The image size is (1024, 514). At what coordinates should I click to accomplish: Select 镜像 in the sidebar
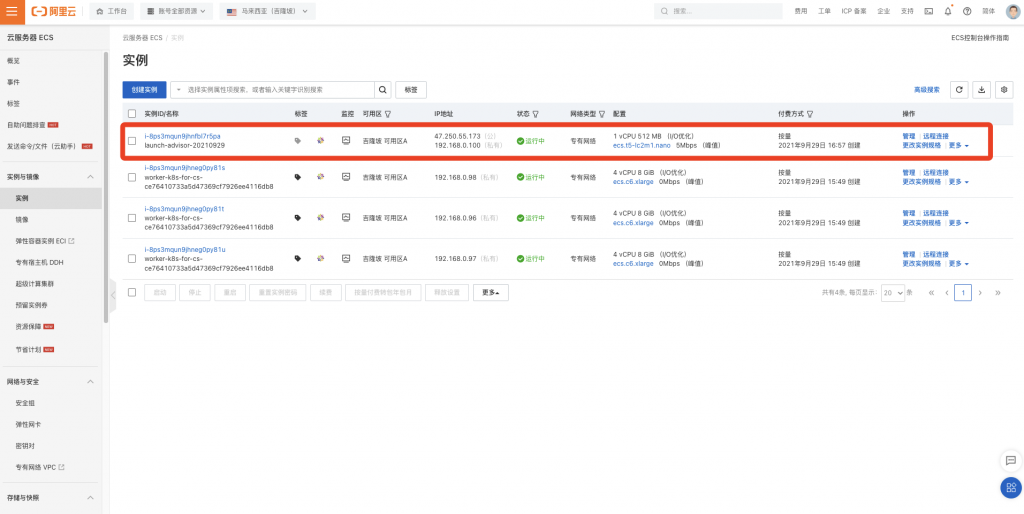point(22,219)
